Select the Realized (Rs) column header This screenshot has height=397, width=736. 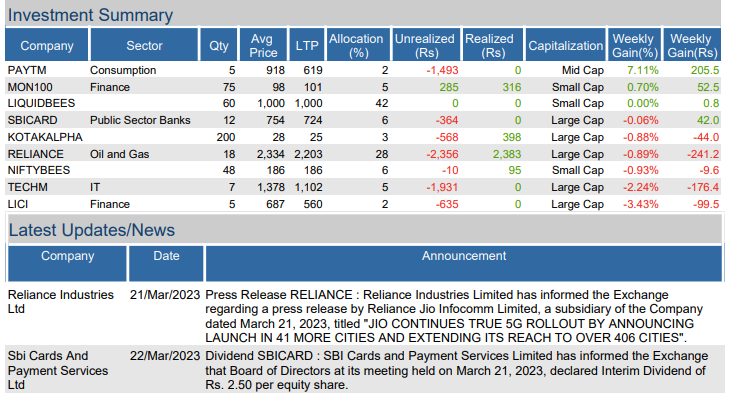492,45
